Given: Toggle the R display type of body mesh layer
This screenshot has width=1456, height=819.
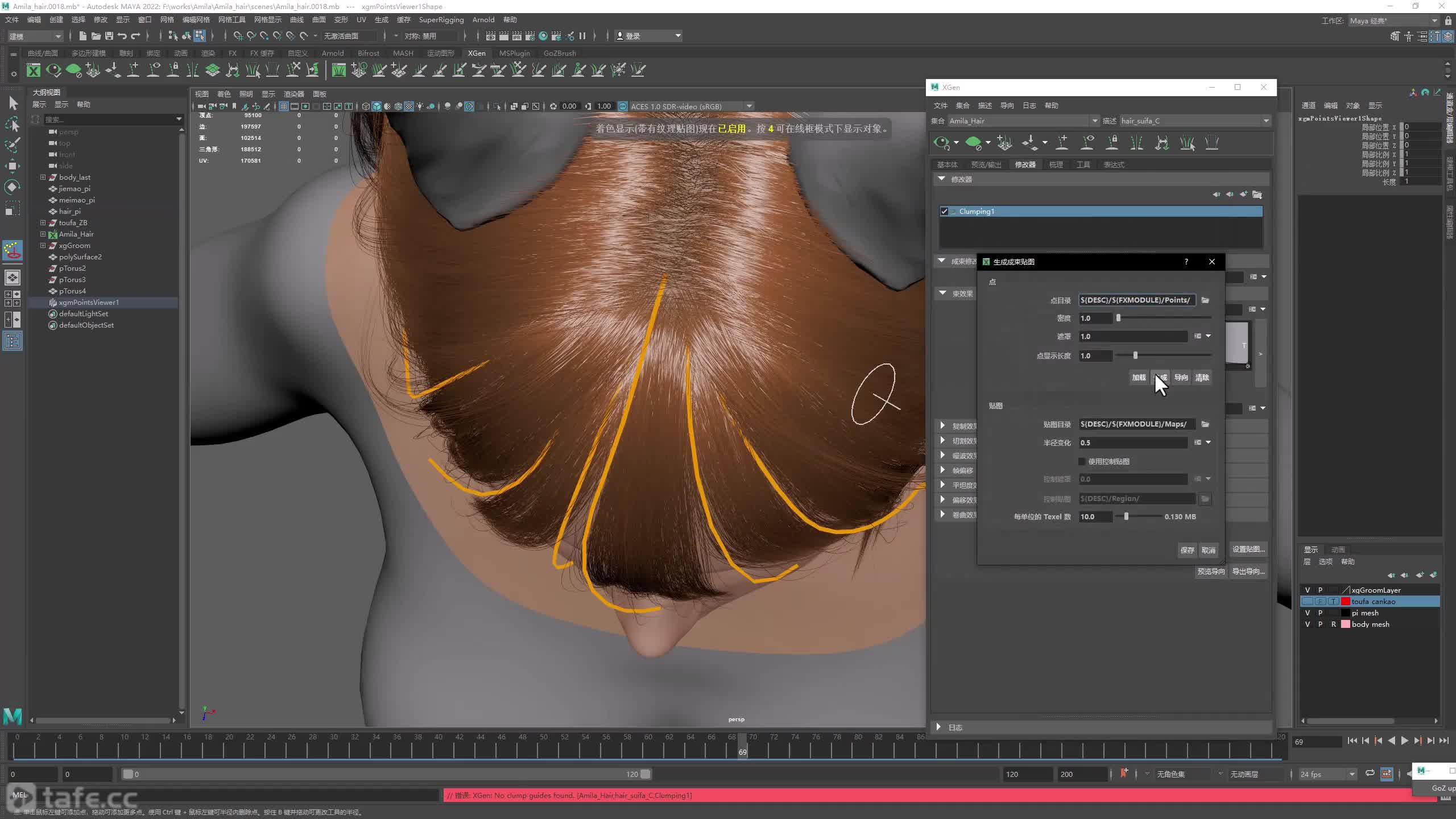Looking at the screenshot, I should pyautogui.click(x=1333, y=624).
